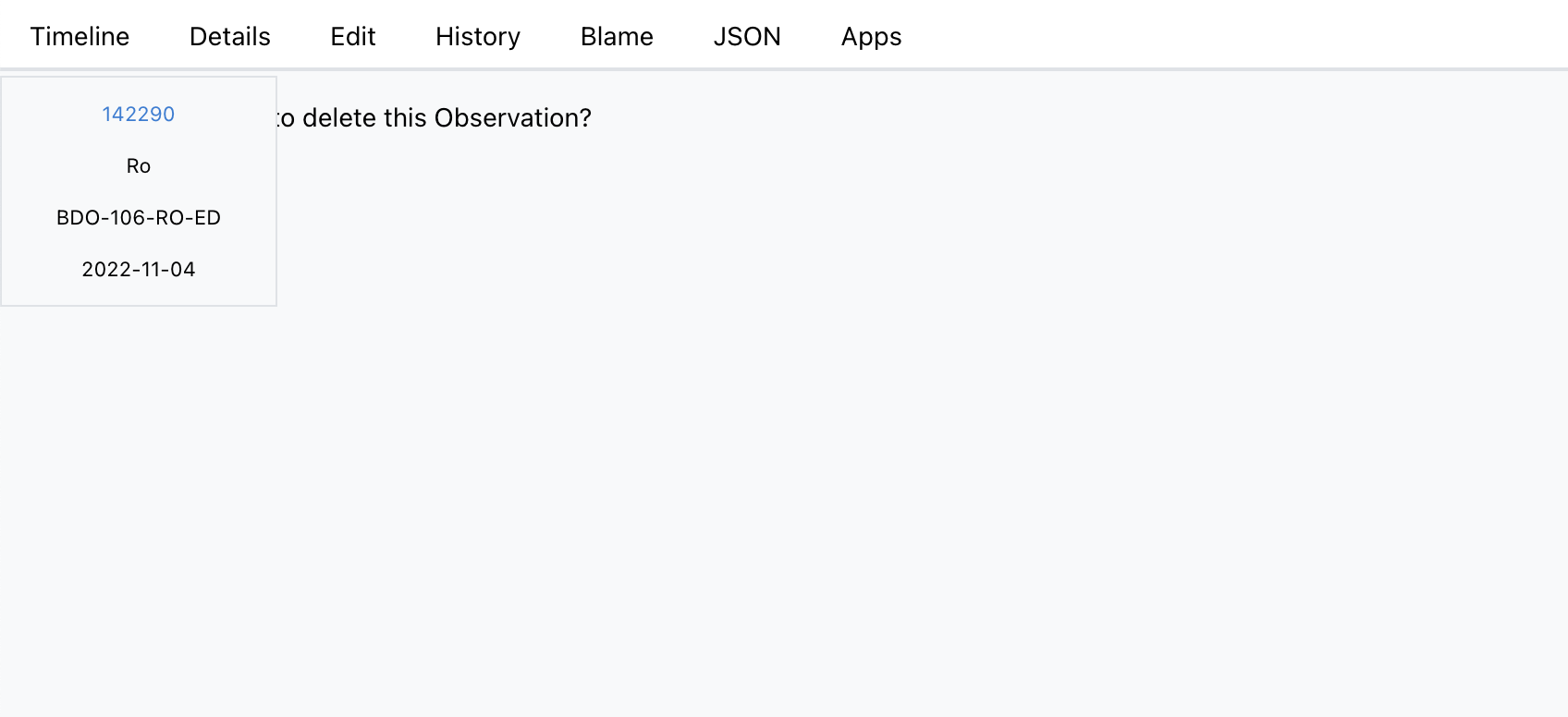Select the 2022-11-04 date entry
The image size is (1568, 717).
(x=139, y=269)
